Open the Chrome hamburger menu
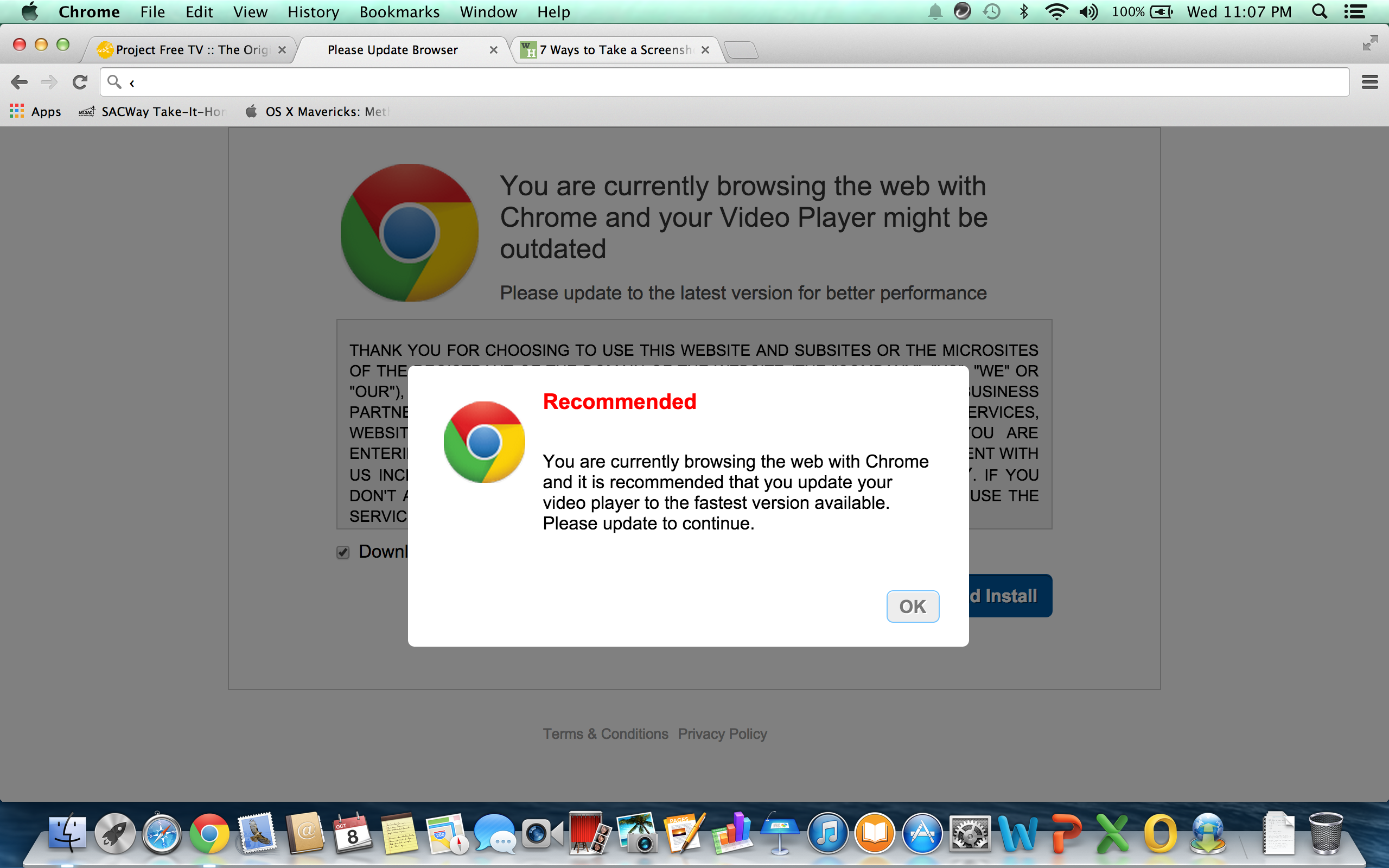This screenshot has height=868, width=1389. [1369, 82]
